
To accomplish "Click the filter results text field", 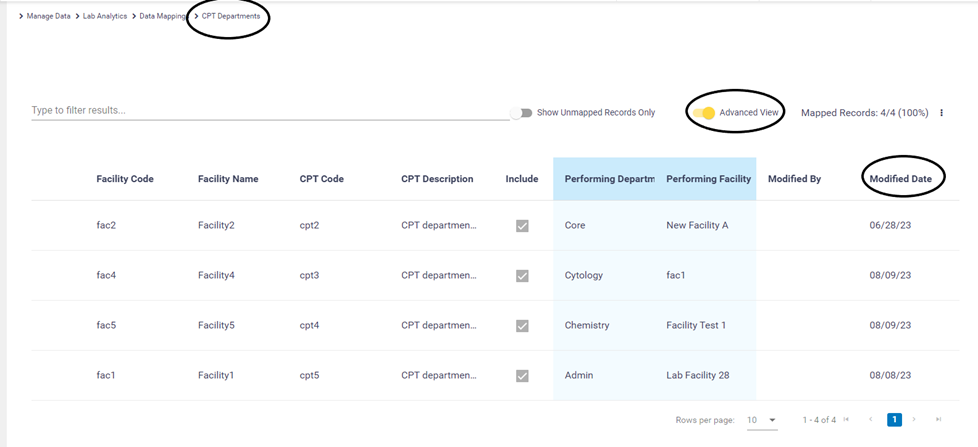I will click(270, 110).
